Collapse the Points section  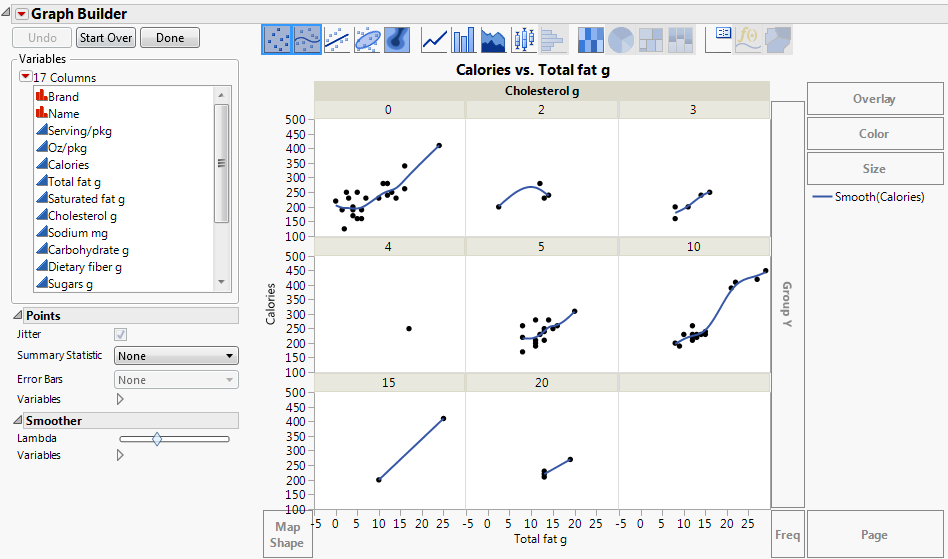[x=18, y=315]
